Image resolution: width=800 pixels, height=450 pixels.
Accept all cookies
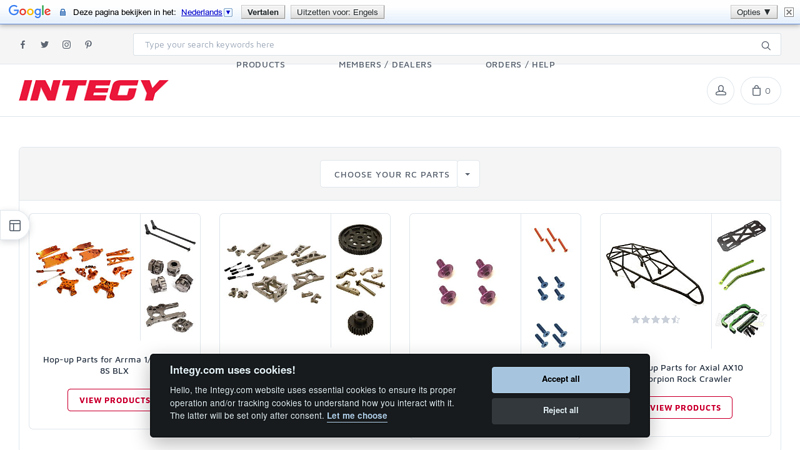click(x=561, y=380)
